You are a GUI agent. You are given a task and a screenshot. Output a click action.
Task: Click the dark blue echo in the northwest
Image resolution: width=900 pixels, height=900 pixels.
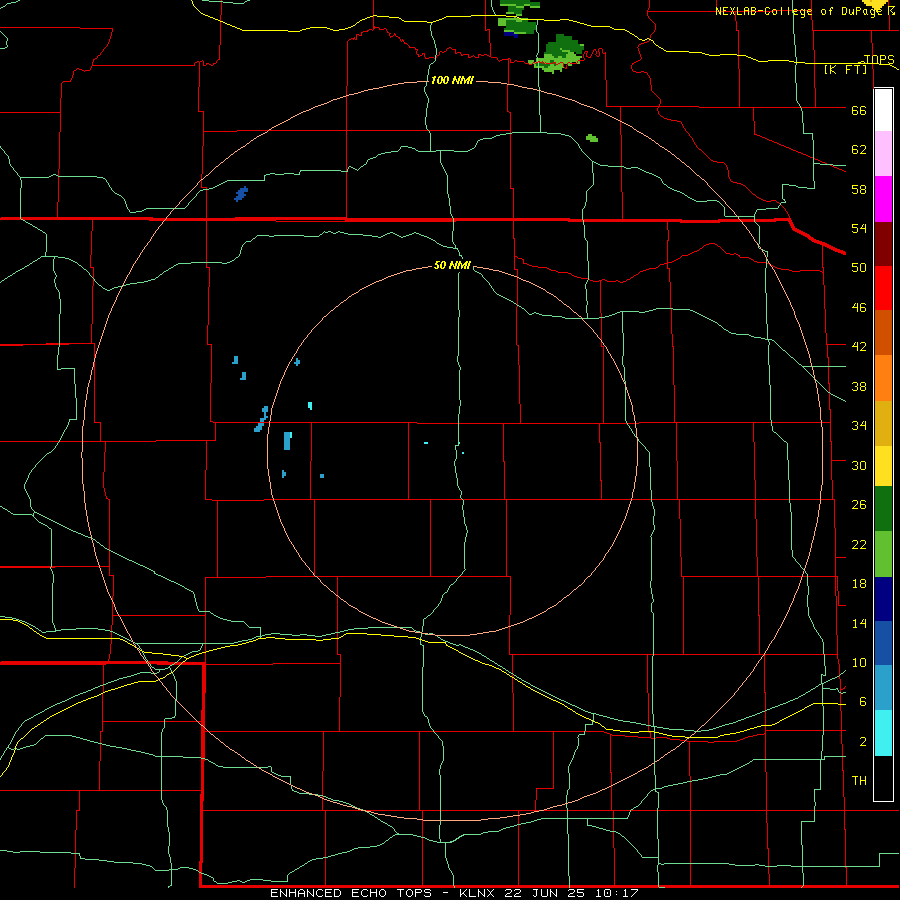point(241,194)
